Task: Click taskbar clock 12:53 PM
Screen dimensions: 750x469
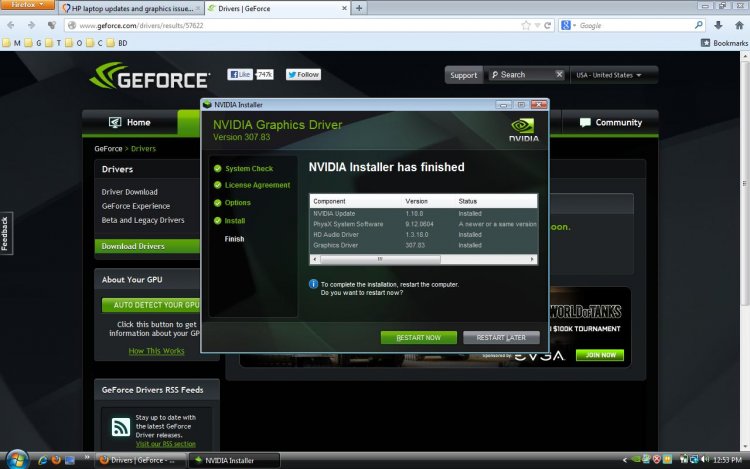Action: click(x=727, y=460)
